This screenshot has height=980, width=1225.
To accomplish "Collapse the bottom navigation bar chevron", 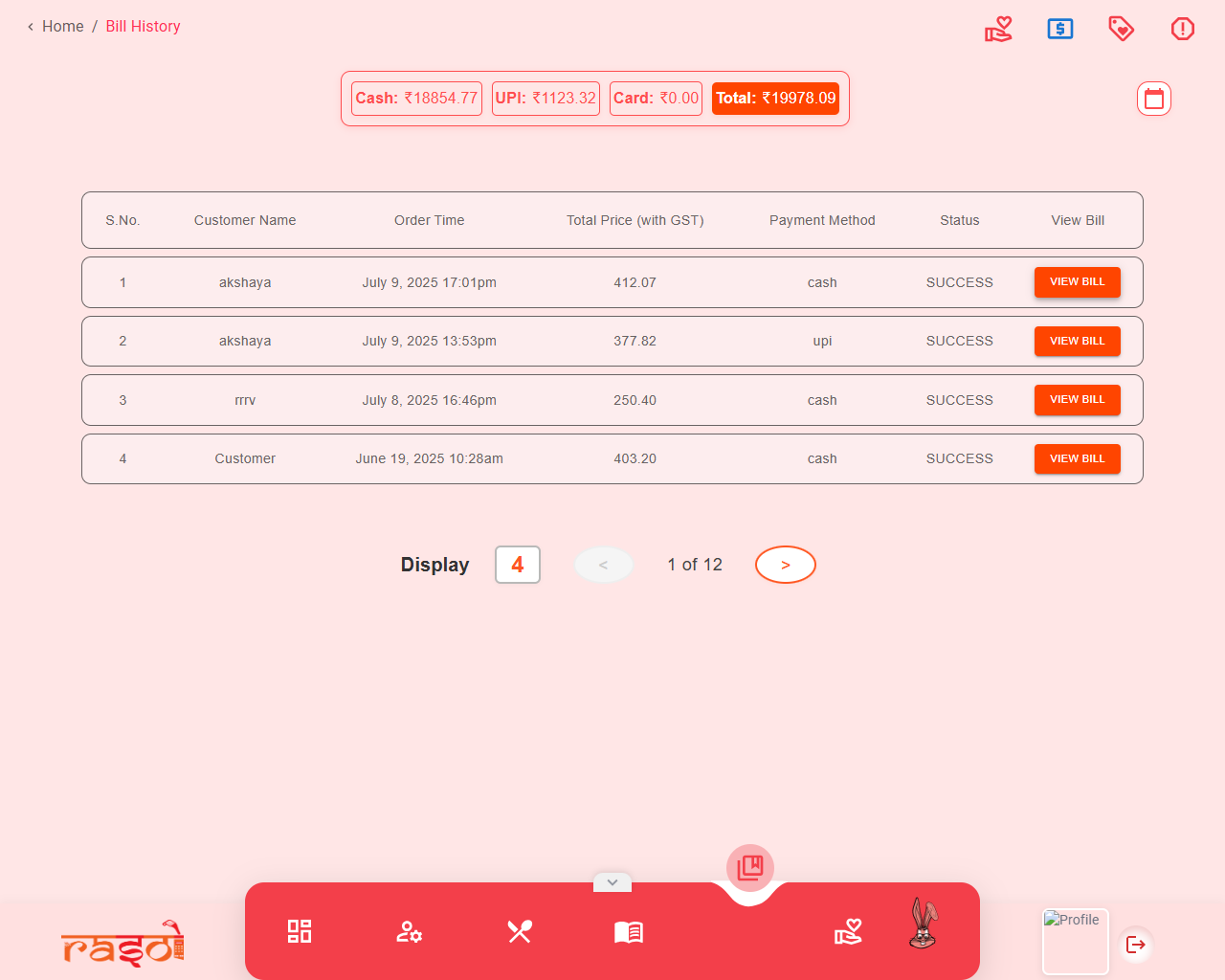I will tap(612, 882).
